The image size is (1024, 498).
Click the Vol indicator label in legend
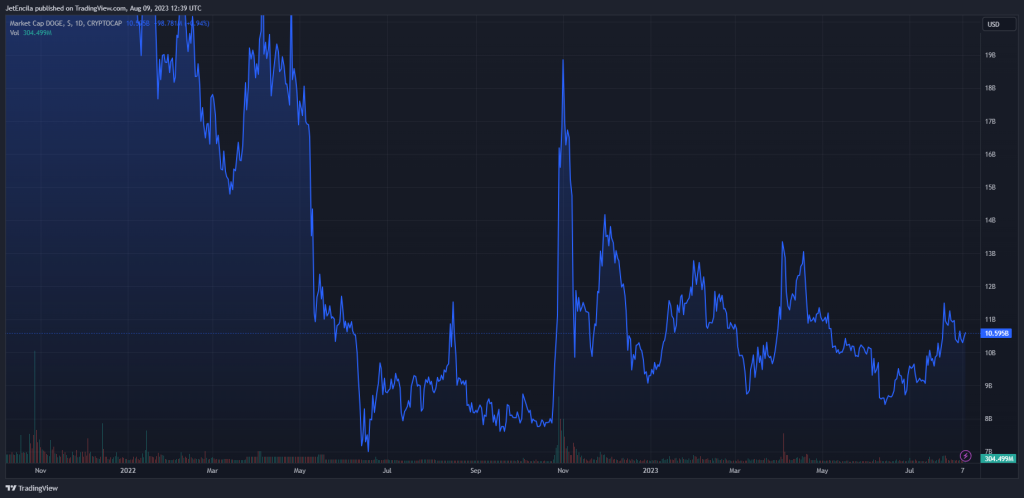click(x=14, y=32)
